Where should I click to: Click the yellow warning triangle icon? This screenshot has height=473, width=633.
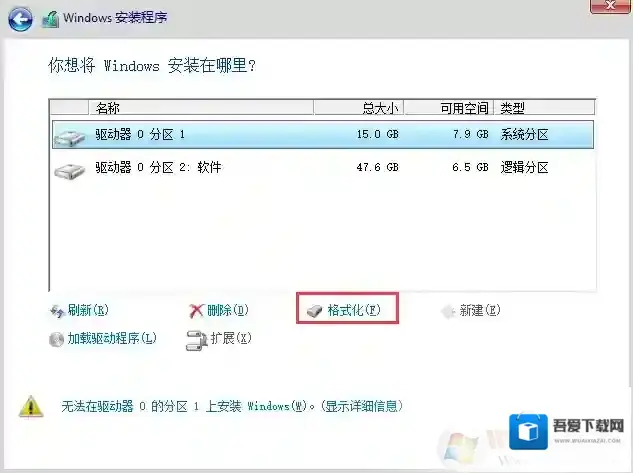click(32, 406)
